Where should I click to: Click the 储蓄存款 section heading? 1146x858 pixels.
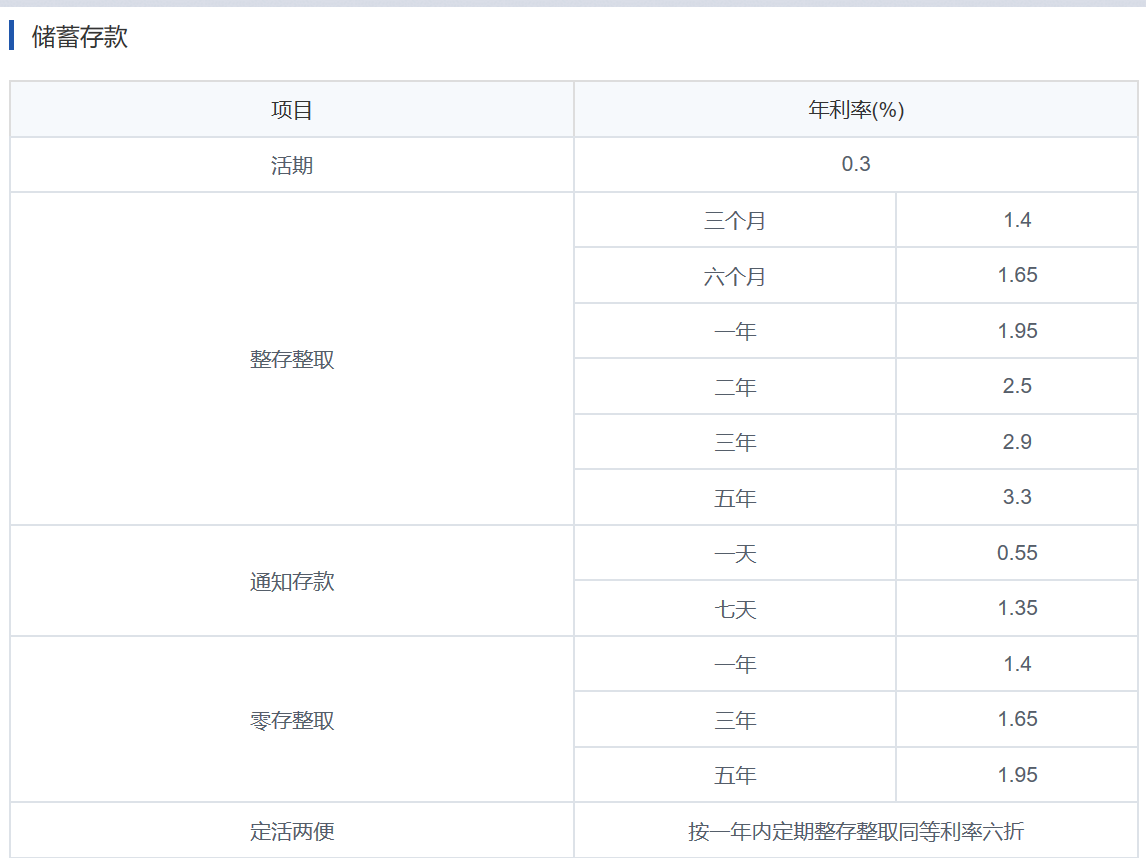(x=80, y=37)
